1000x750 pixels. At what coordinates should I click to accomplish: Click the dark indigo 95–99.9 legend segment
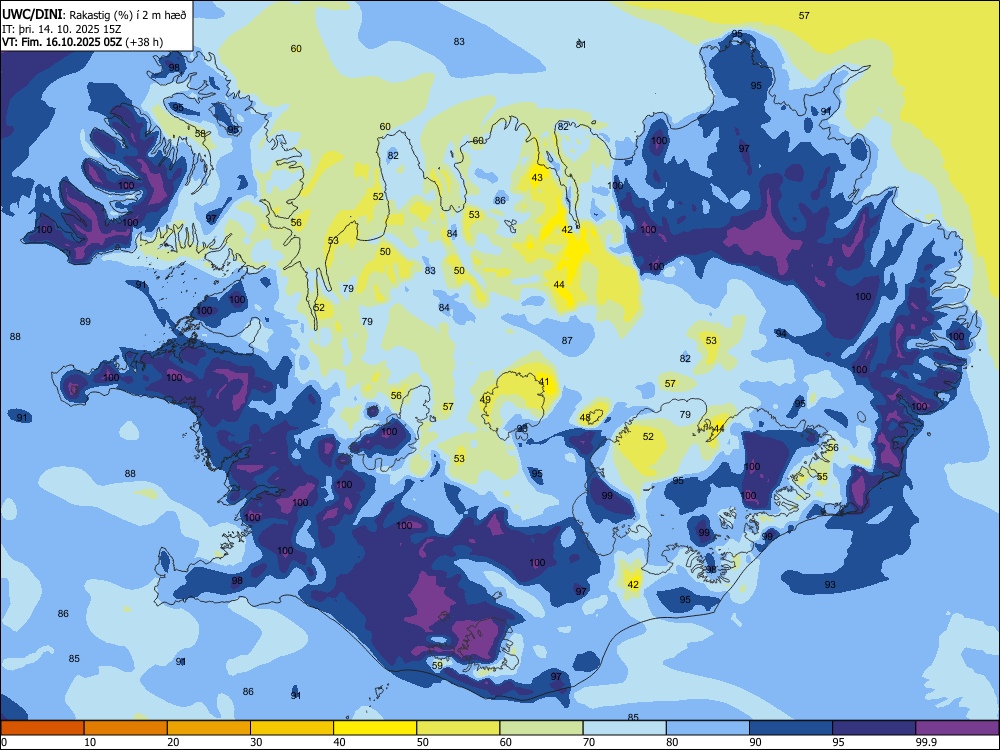point(874,728)
